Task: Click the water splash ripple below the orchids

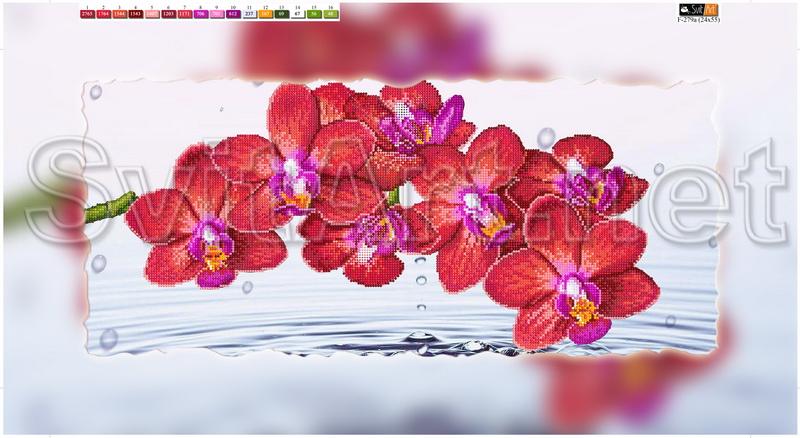Action: (420, 343)
